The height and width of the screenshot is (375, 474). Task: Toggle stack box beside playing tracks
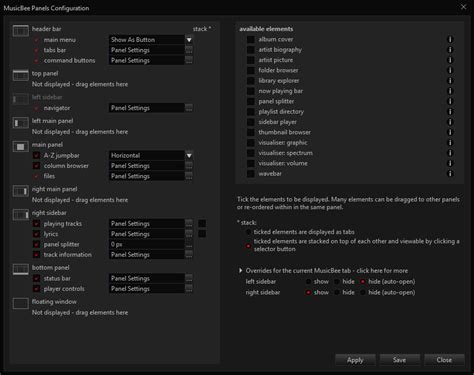202,223
